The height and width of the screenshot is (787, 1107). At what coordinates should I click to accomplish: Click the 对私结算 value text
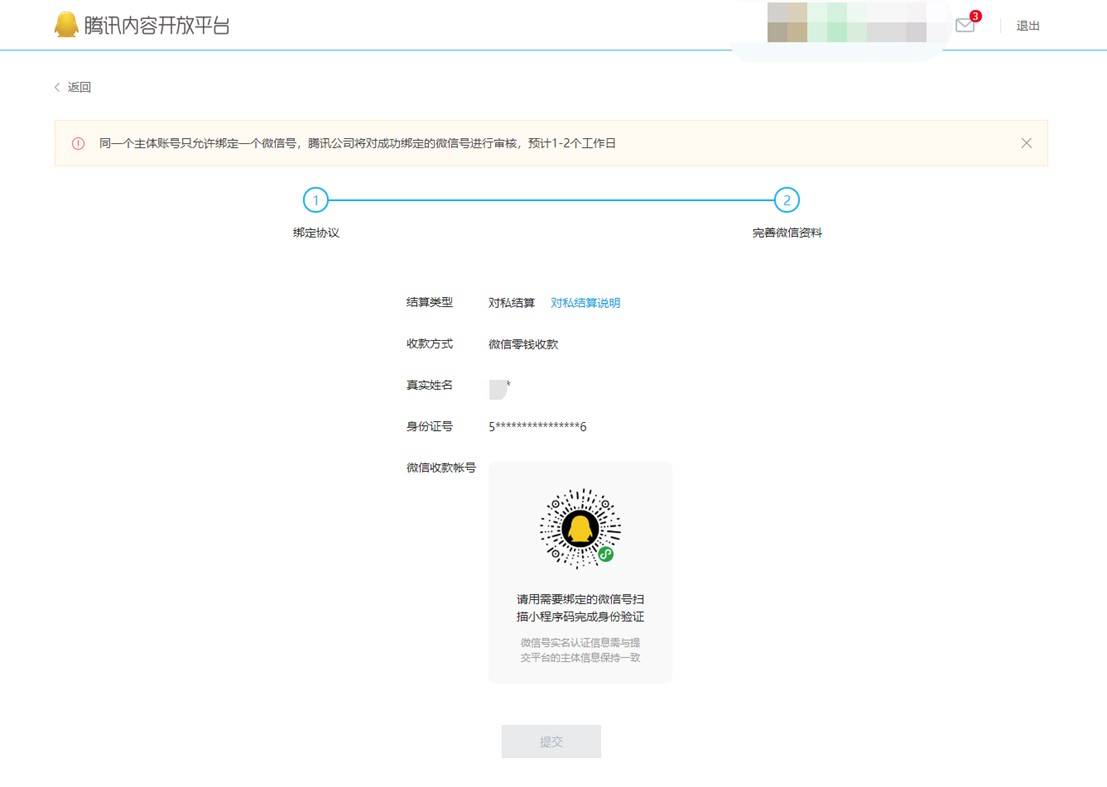pos(512,303)
